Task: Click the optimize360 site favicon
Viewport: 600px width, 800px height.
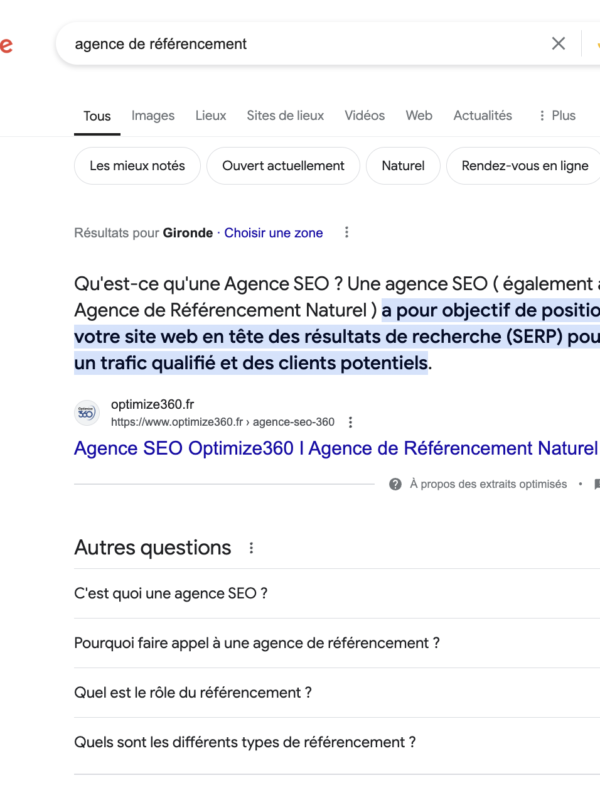Action: [x=87, y=413]
